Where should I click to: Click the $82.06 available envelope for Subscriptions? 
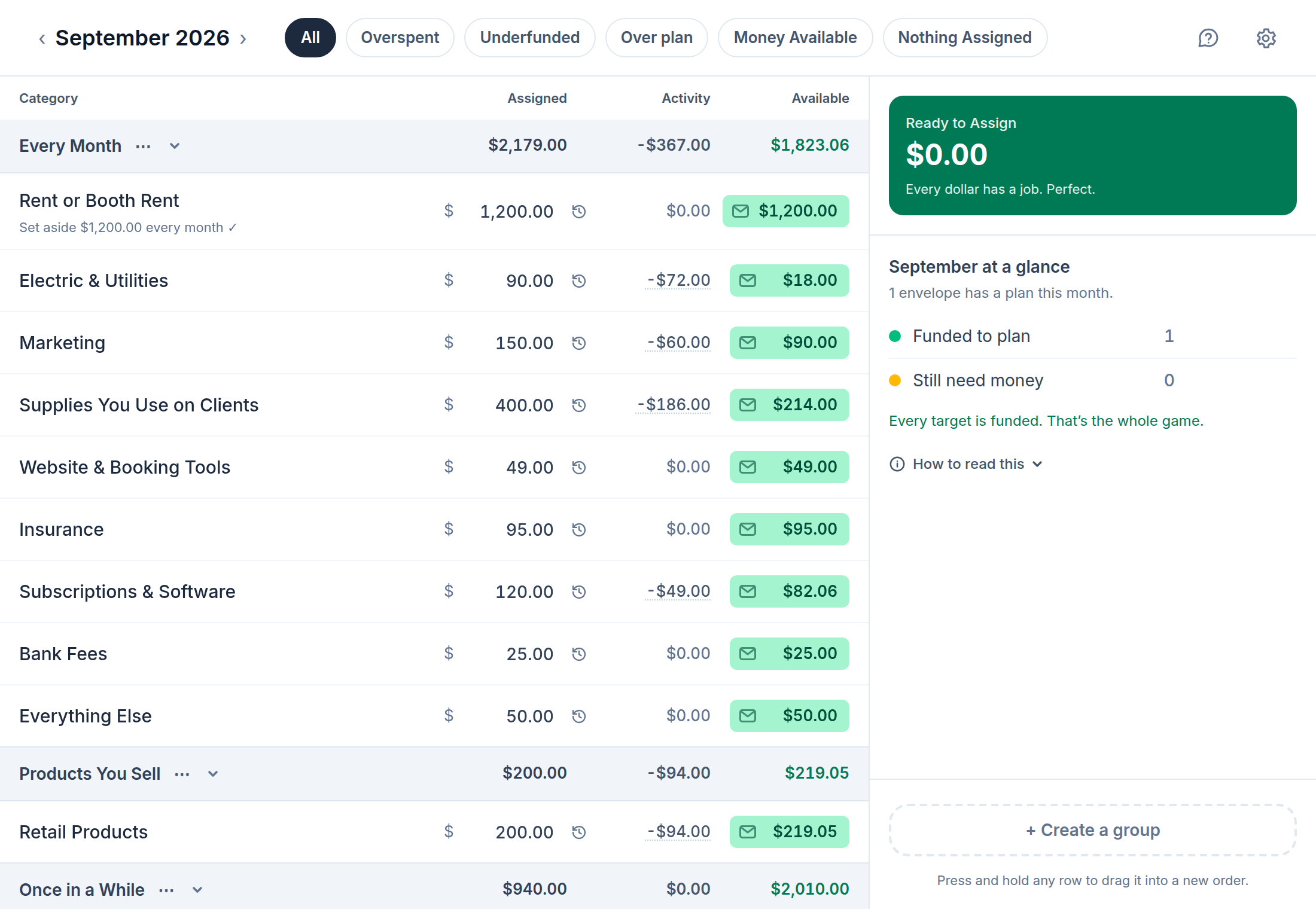point(789,591)
